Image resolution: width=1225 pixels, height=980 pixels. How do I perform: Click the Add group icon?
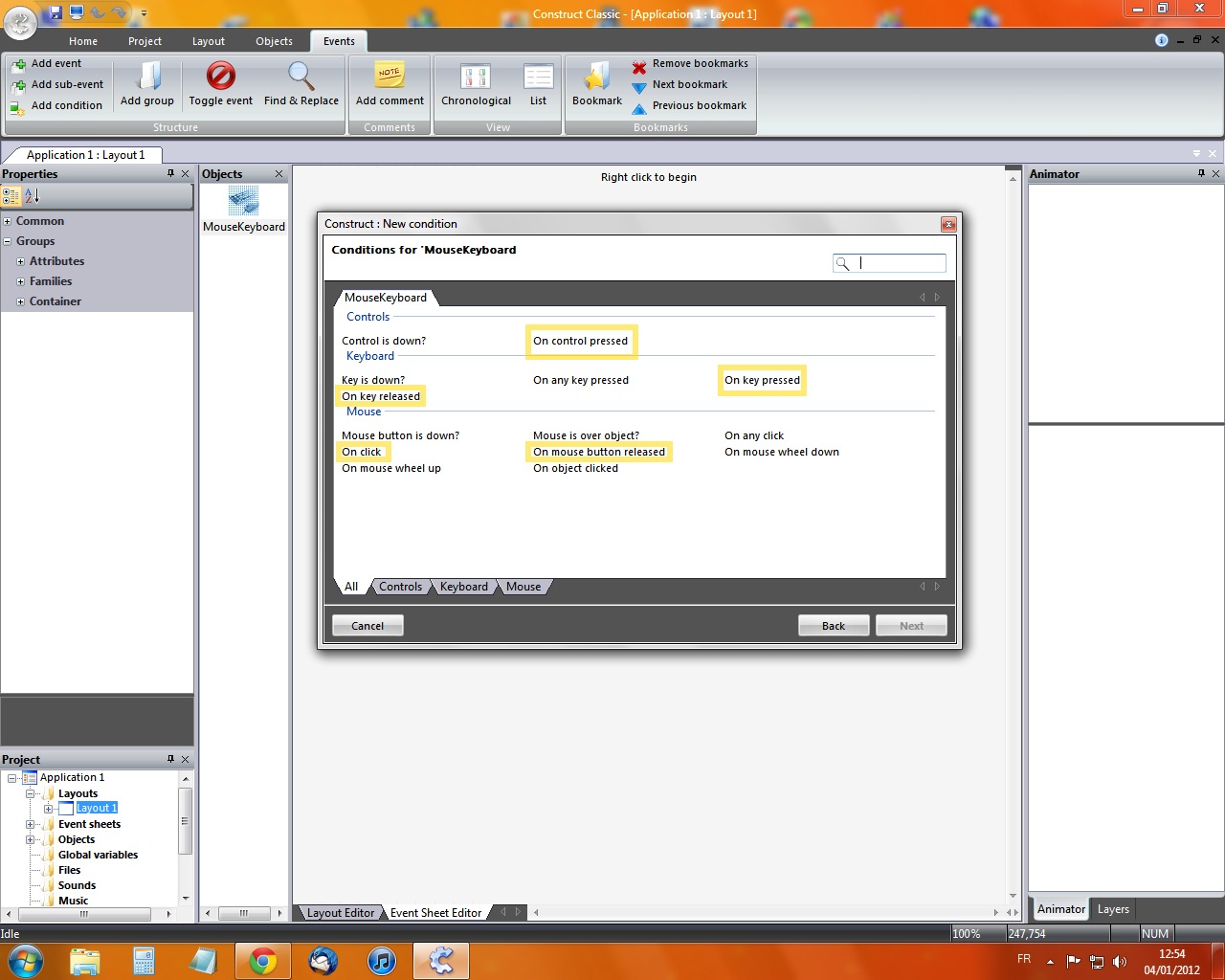[147, 76]
